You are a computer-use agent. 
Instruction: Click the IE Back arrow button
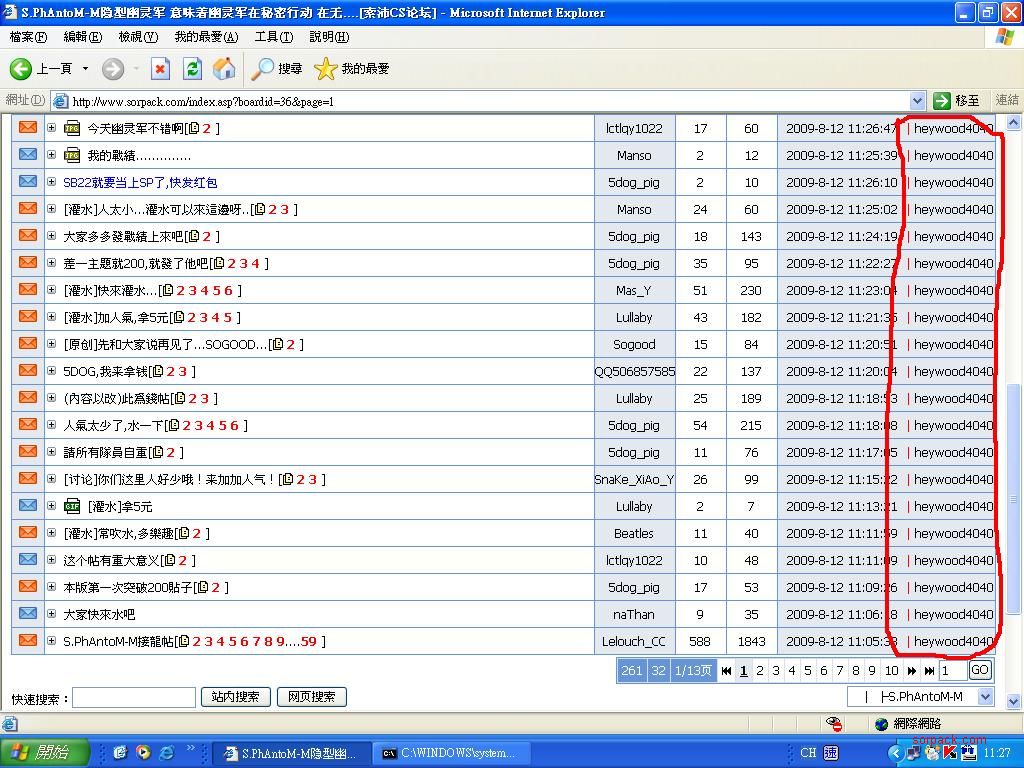(x=22, y=68)
